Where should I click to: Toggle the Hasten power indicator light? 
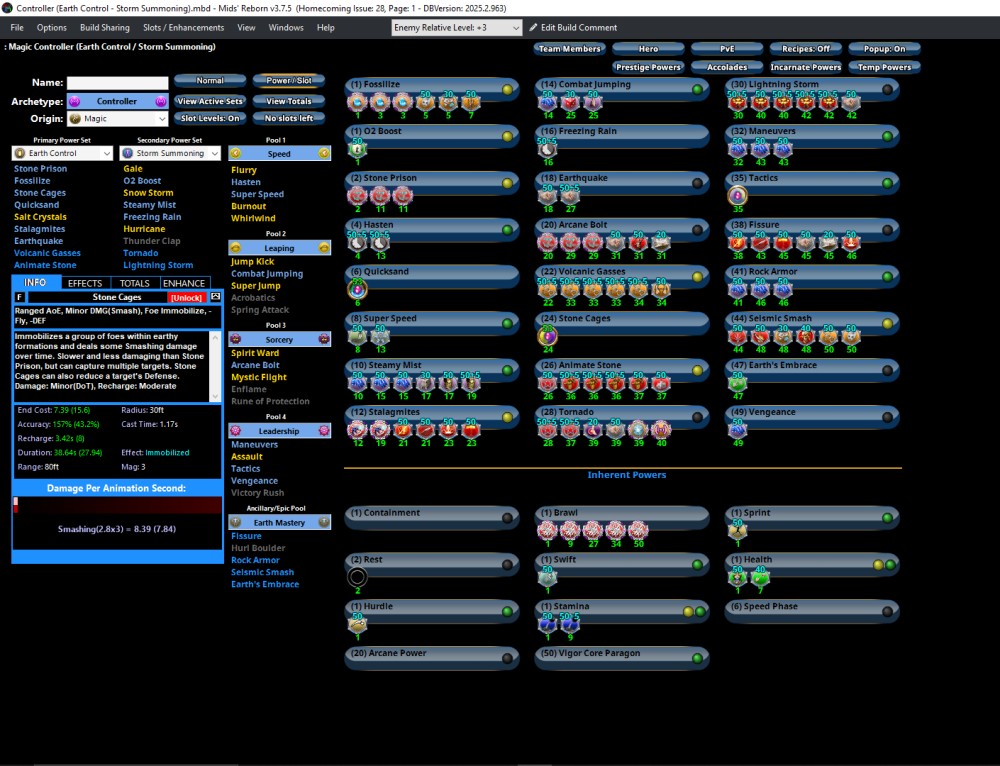507,230
